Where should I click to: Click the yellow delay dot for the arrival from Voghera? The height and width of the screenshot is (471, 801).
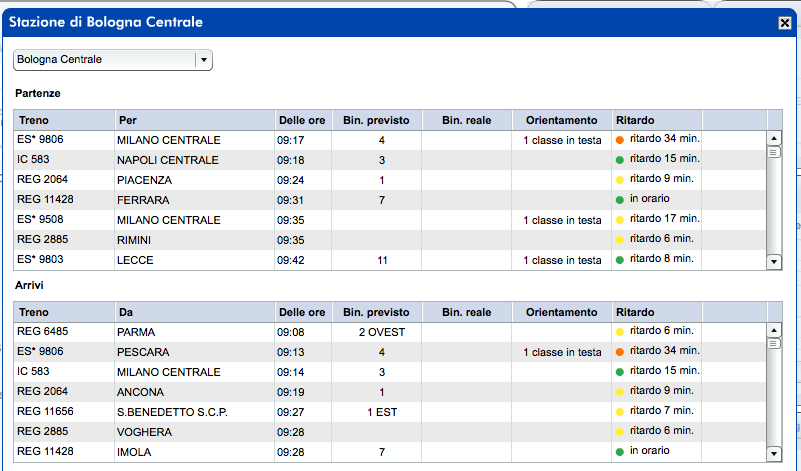(620, 432)
